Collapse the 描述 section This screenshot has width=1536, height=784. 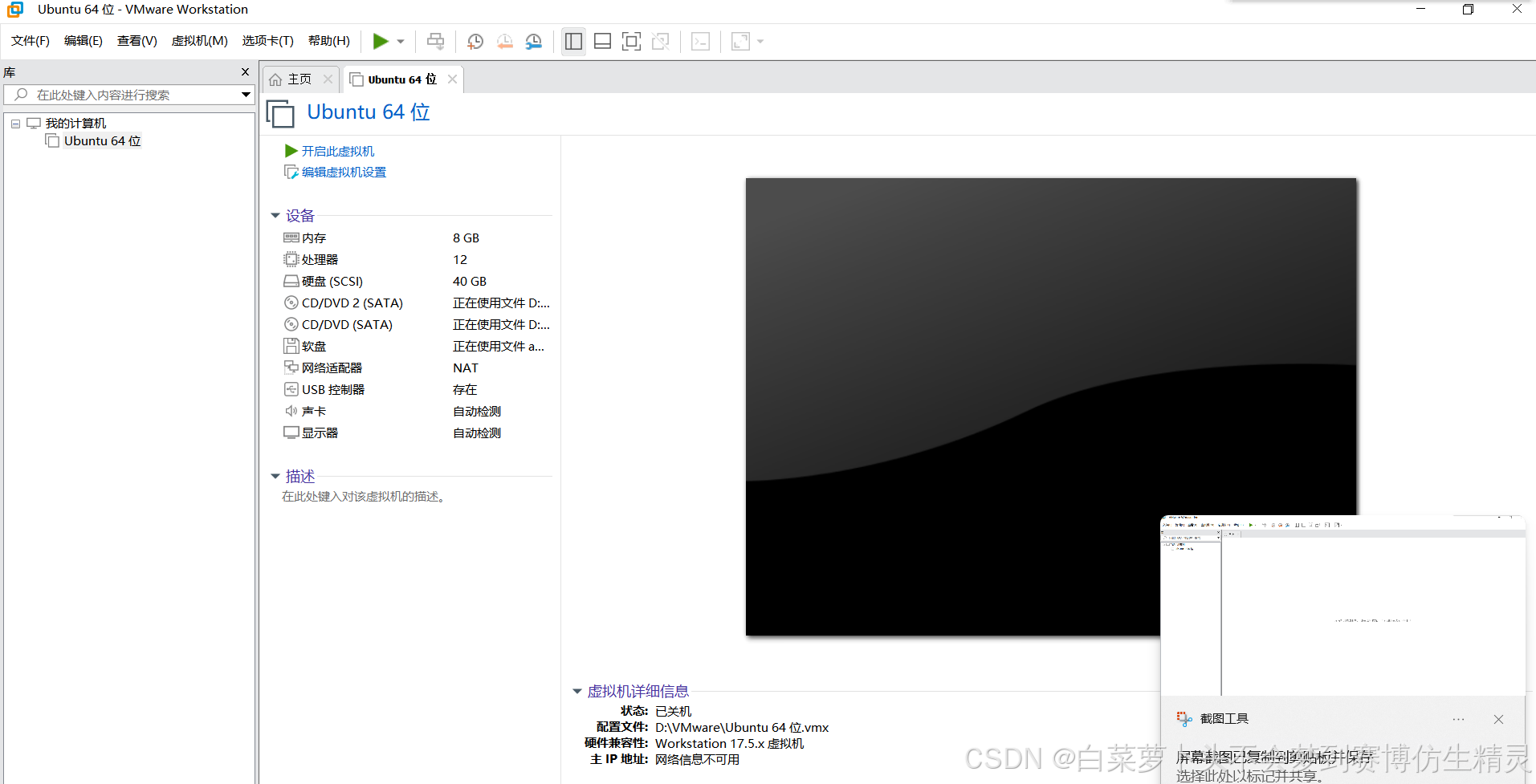click(x=275, y=477)
